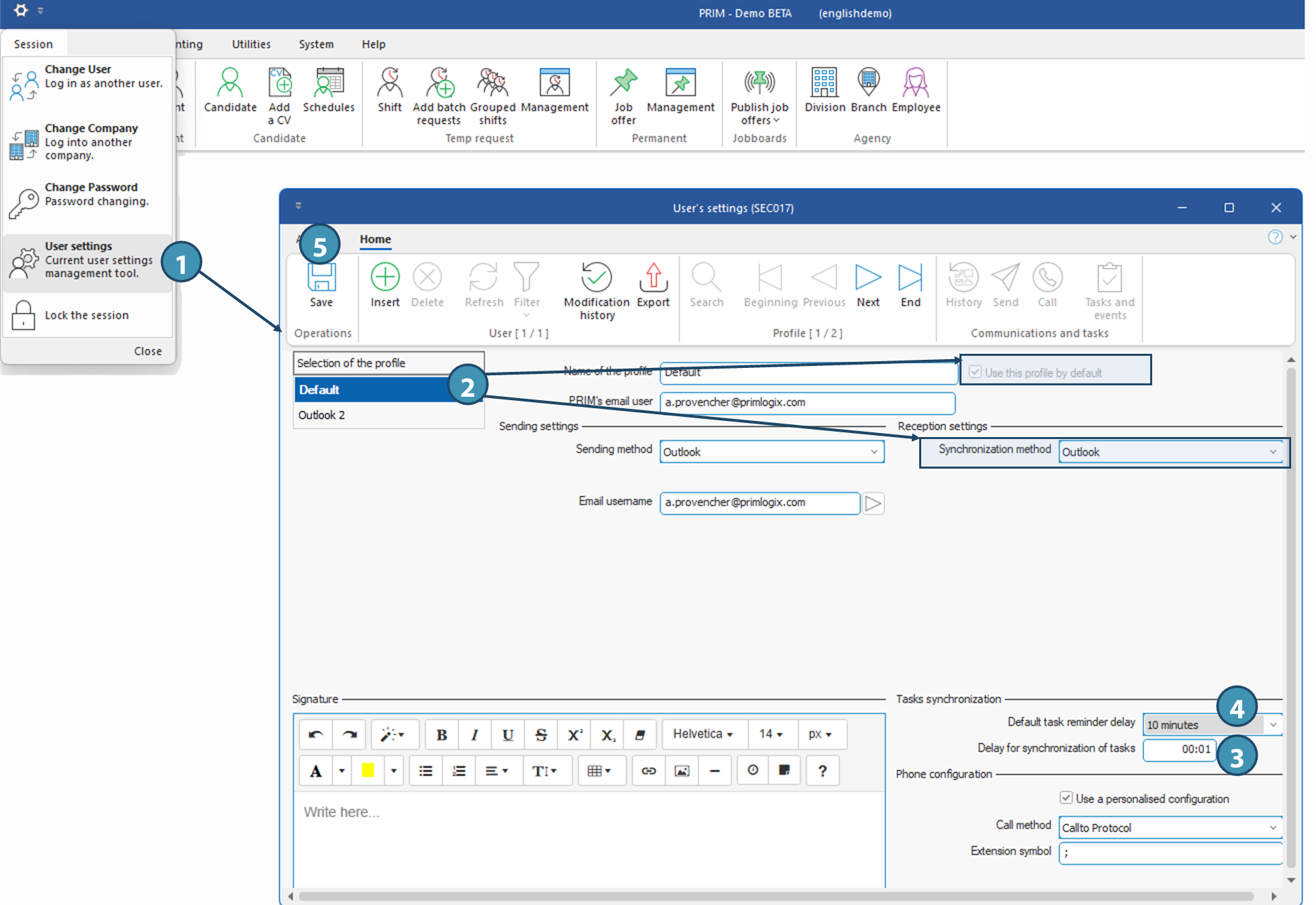Open Modification history
Viewport: 1316px width, 905px height.
point(596,277)
